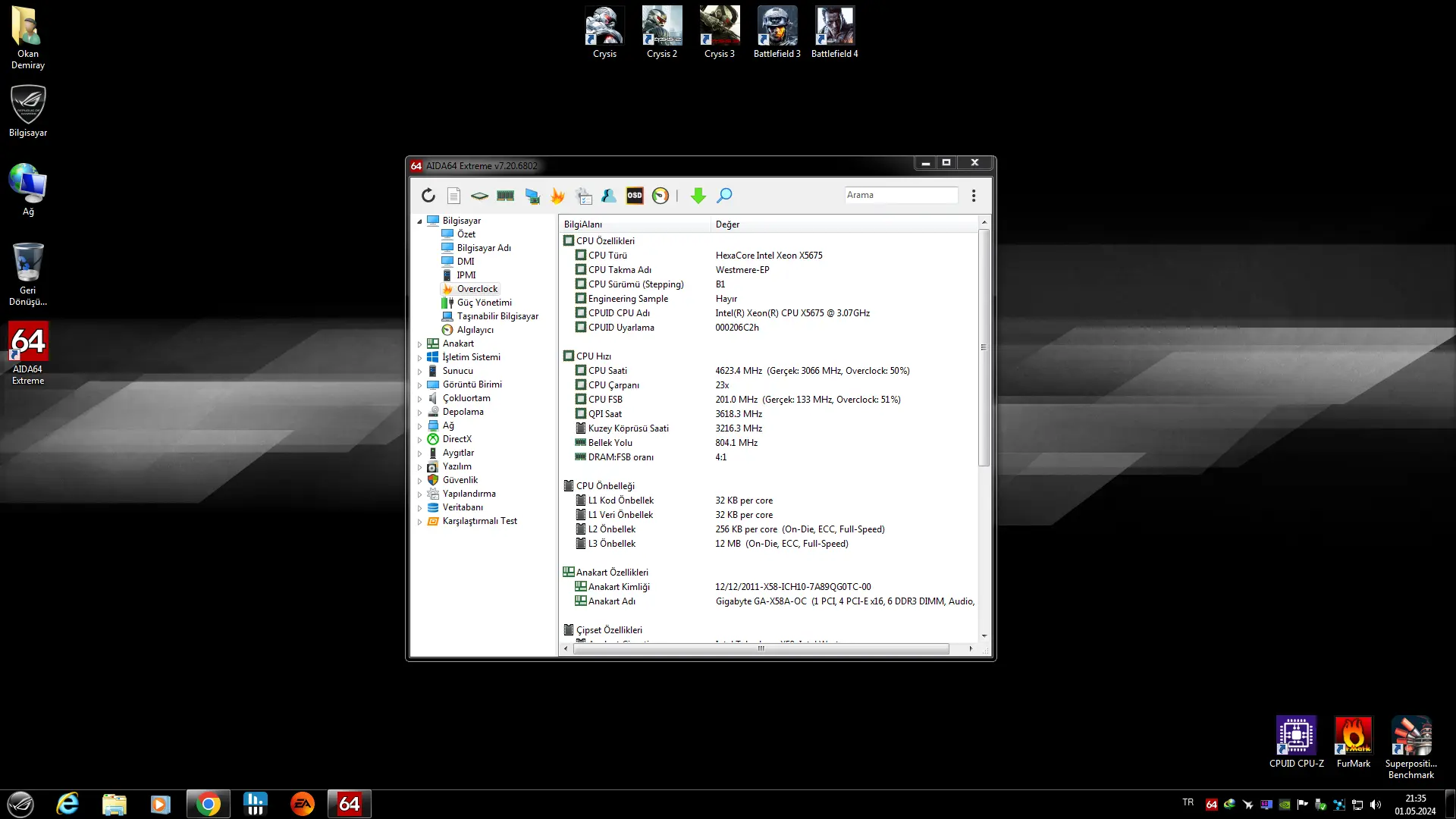Click the volume speaker tray icon

click(x=1376, y=805)
